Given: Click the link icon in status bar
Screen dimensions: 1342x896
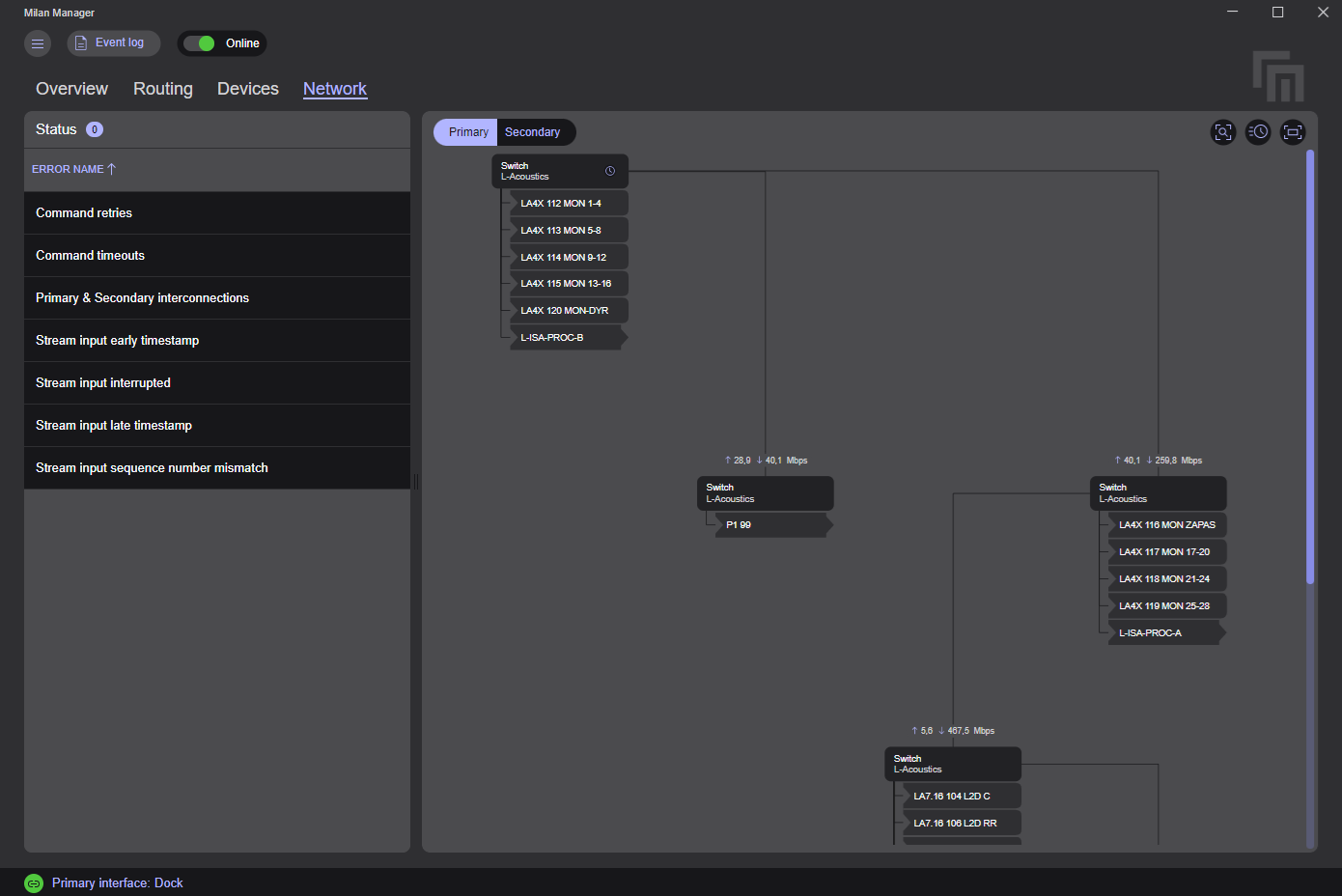Looking at the screenshot, I should [34, 883].
